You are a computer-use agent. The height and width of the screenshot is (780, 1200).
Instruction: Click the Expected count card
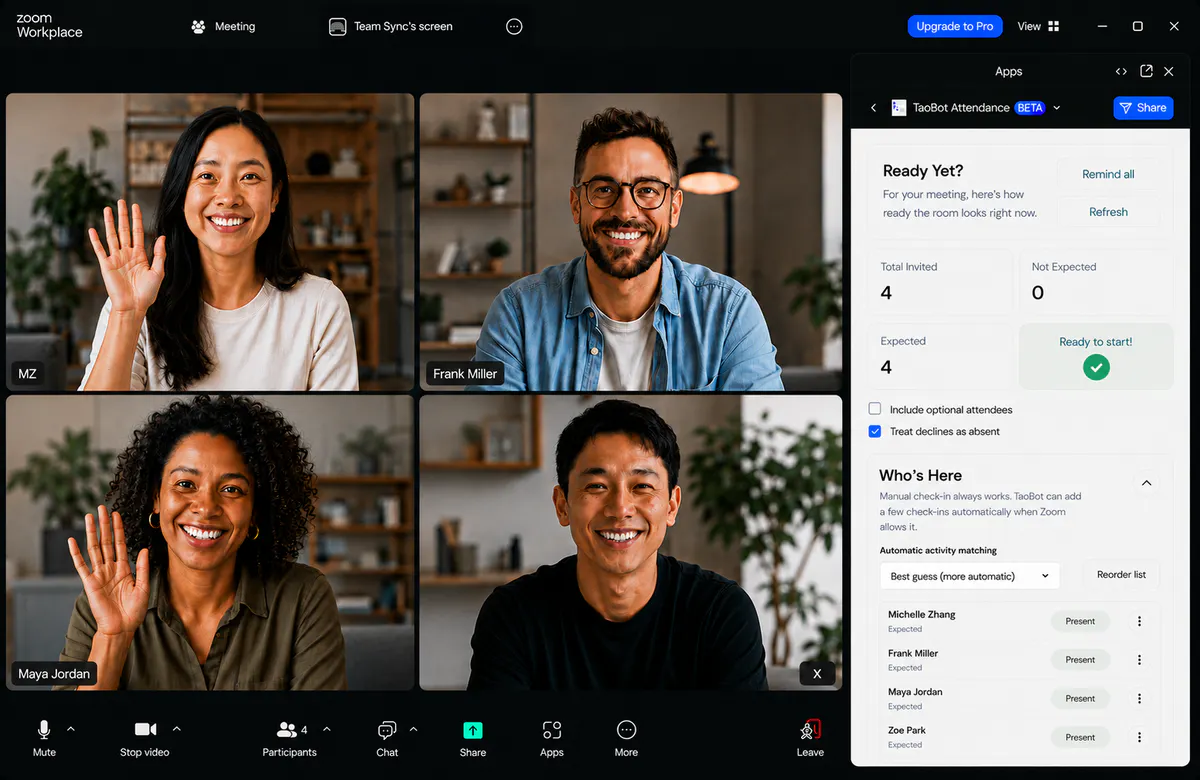941,356
